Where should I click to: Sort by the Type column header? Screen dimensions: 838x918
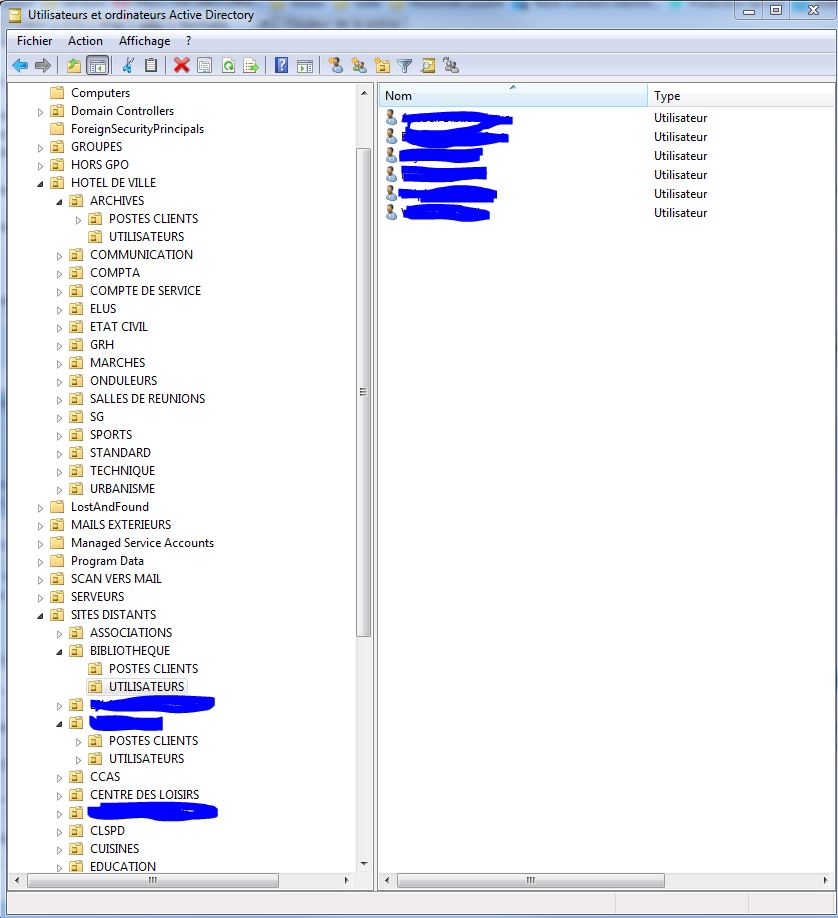[x=741, y=95]
